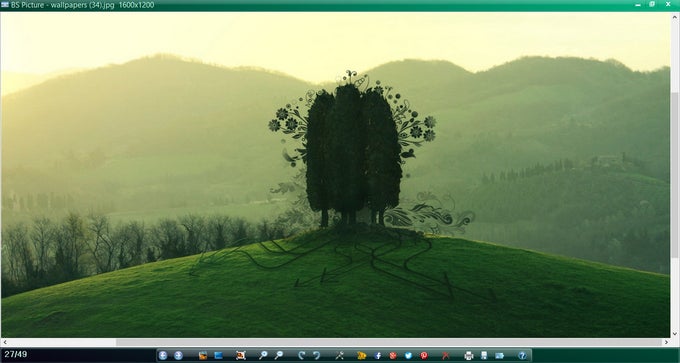The image size is (680, 363).
Task: Open the settings tools icon
Action: (x=339, y=355)
